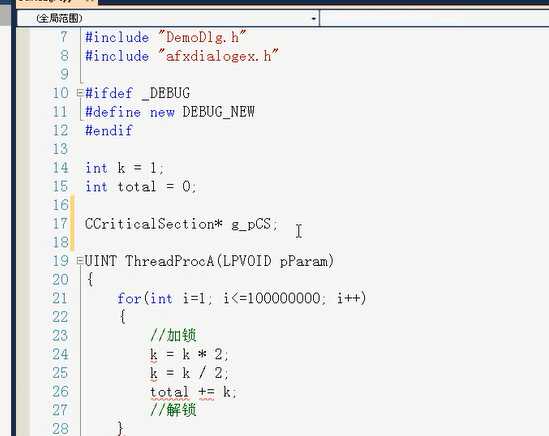Click the //解锁 comment

[173, 410]
